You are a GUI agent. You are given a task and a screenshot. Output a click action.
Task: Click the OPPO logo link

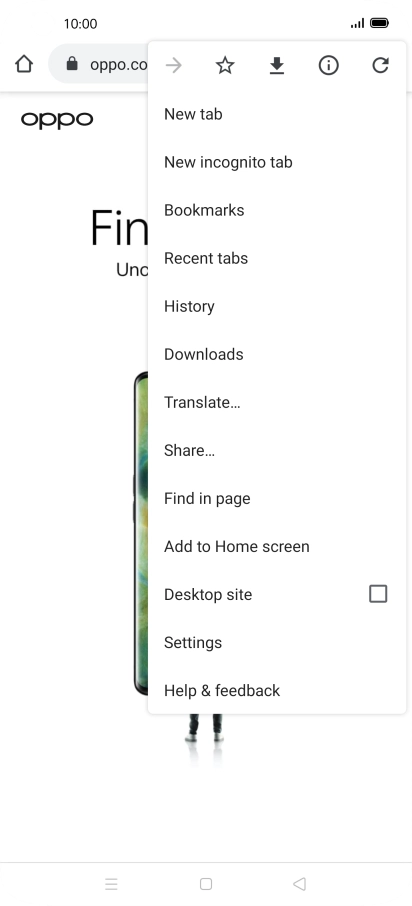point(57,120)
